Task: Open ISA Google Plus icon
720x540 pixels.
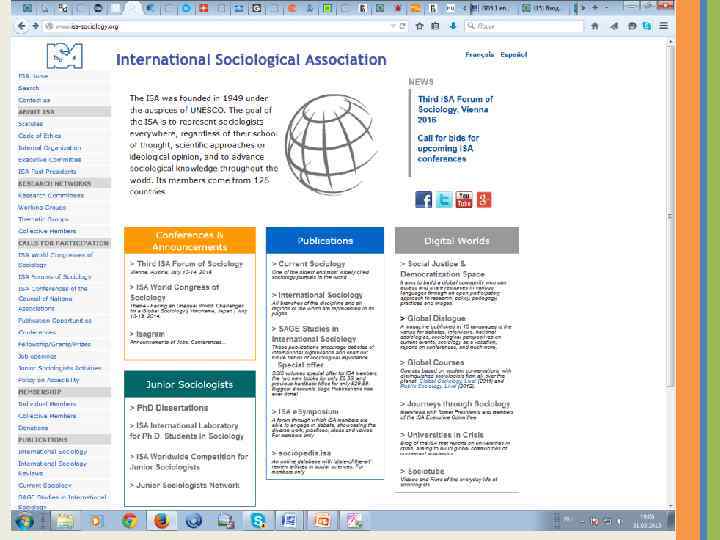Action: click(484, 200)
